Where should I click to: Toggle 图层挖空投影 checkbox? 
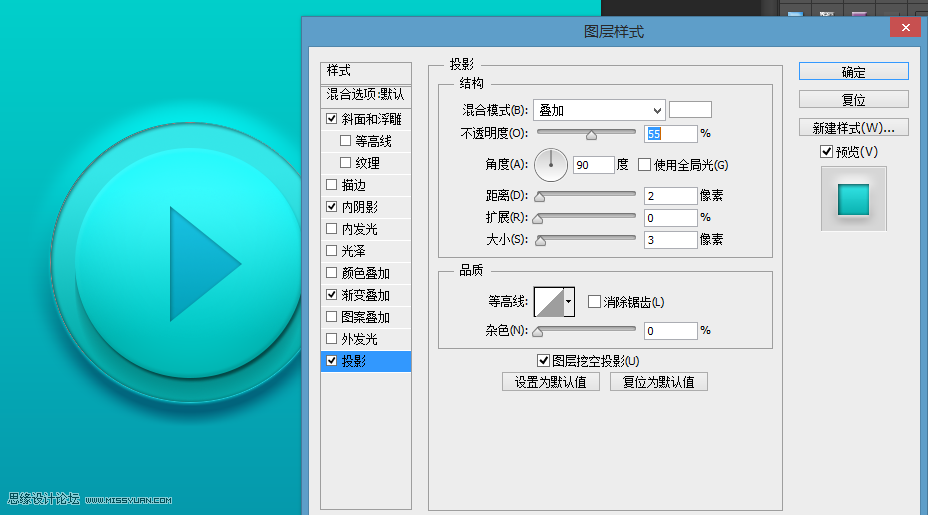pos(543,360)
